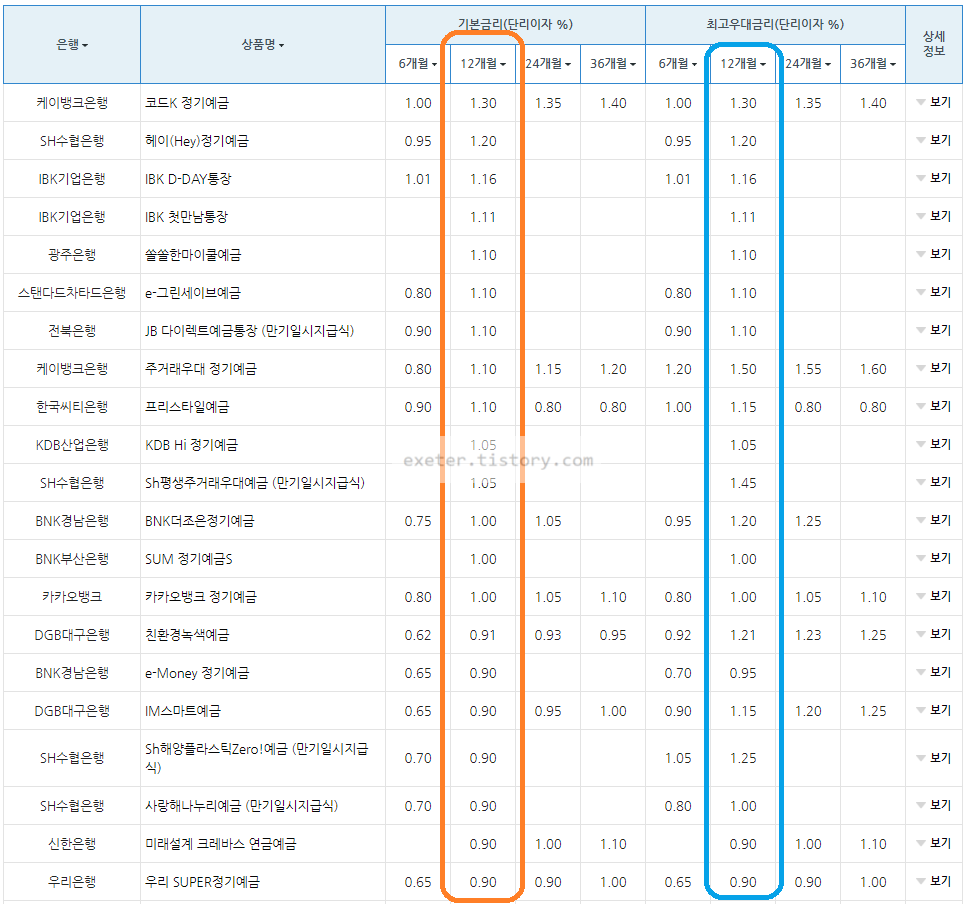Open 보기 for 친환경녹색예금

934,635
